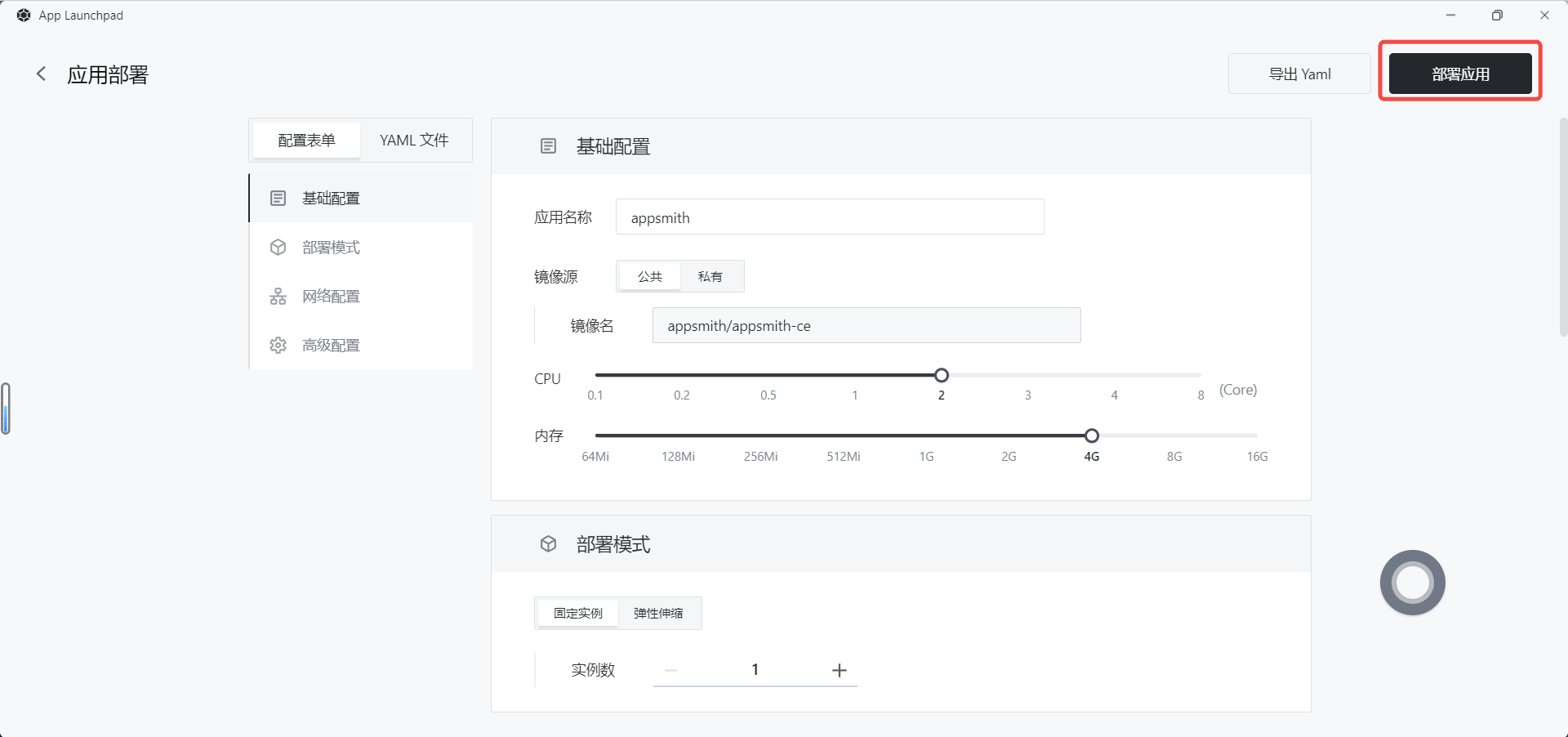Click the App Launchpad logo icon
Image resolution: width=1568 pixels, height=737 pixels.
pos(24,16)
